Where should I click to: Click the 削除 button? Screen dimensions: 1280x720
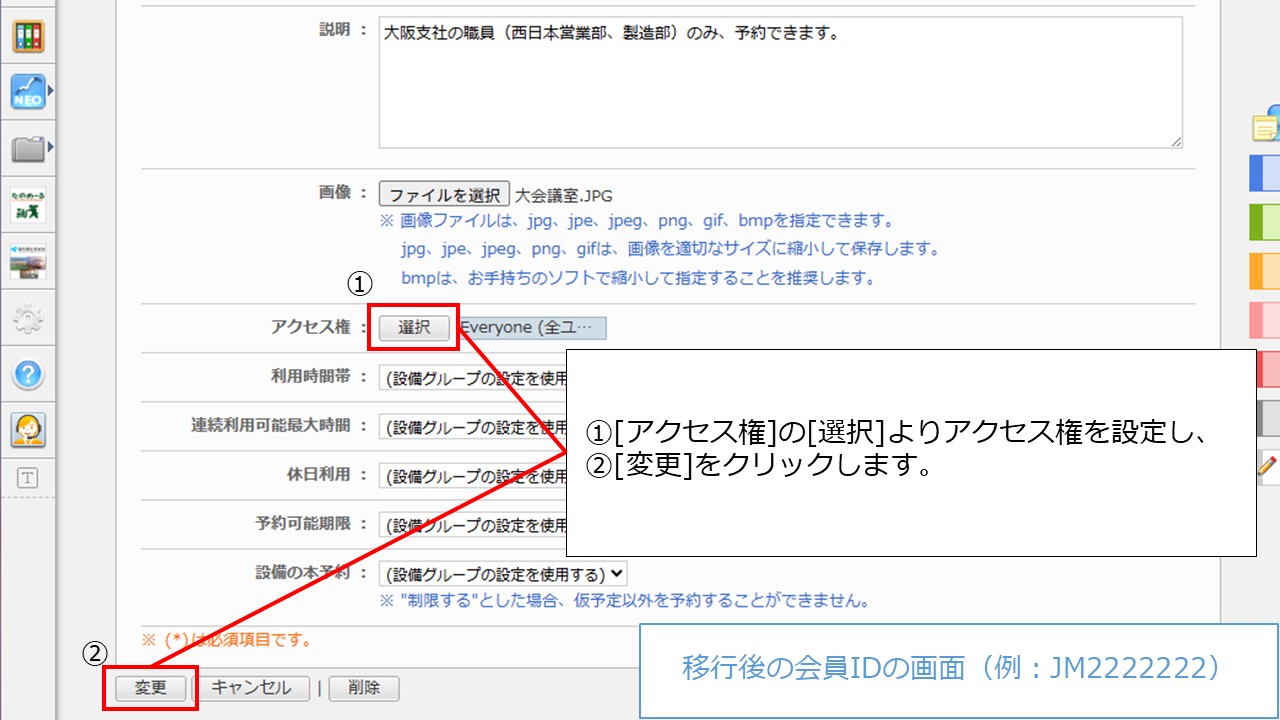coord(364,688)
